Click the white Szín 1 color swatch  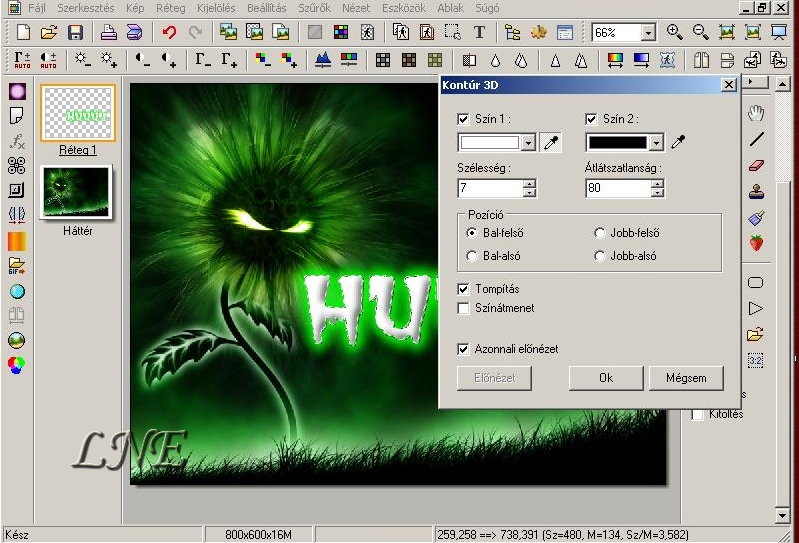(490, 143)
